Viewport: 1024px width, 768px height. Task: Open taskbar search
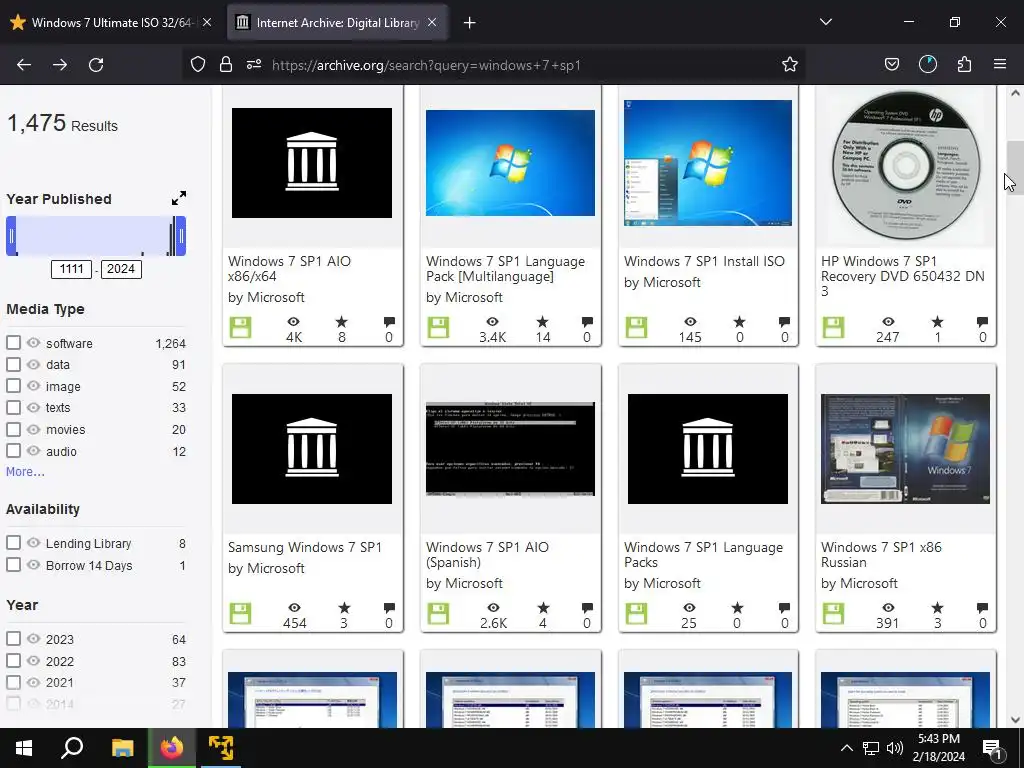[72, 748]
